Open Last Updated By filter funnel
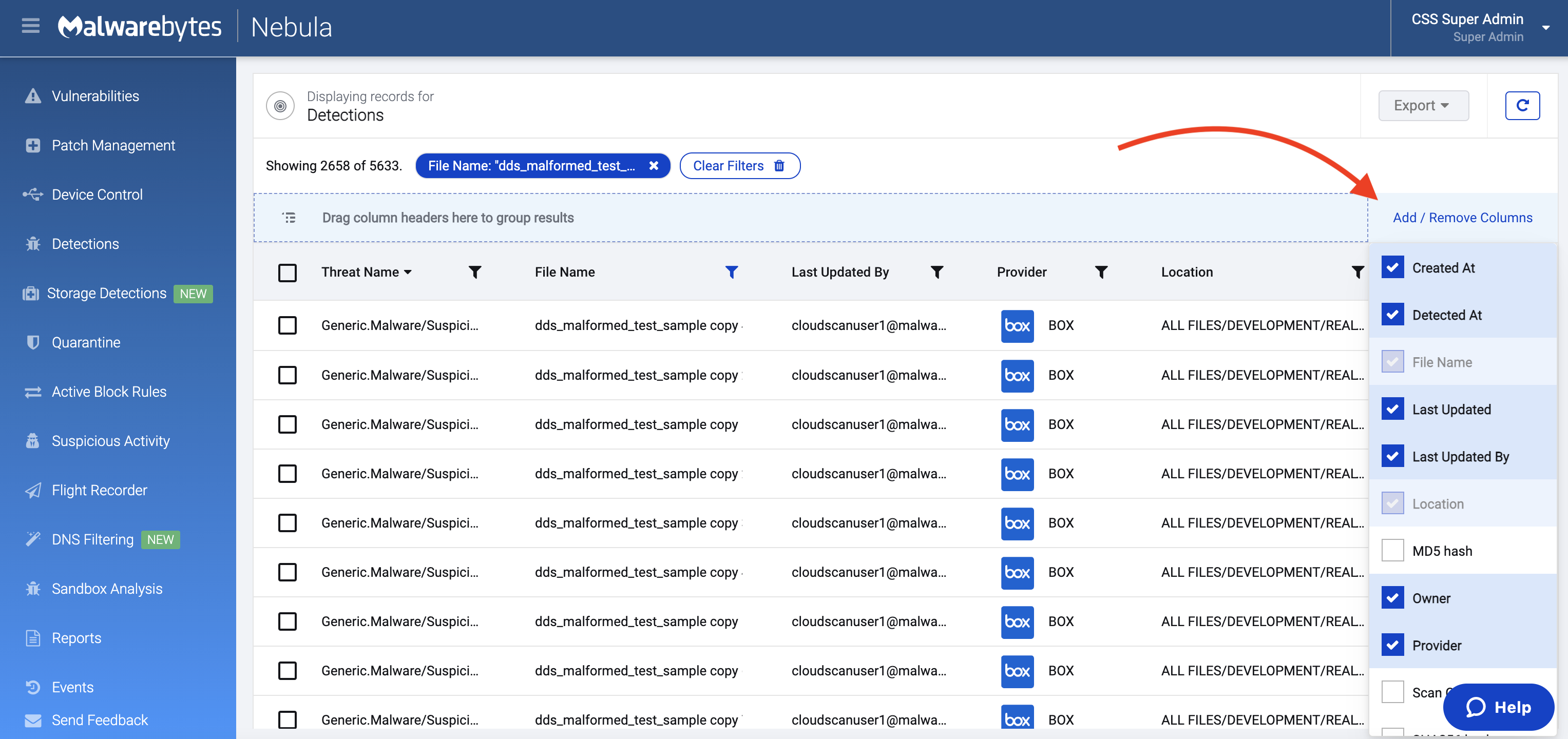This screenshot has width=1568, height=739. (x=937, y=272)
